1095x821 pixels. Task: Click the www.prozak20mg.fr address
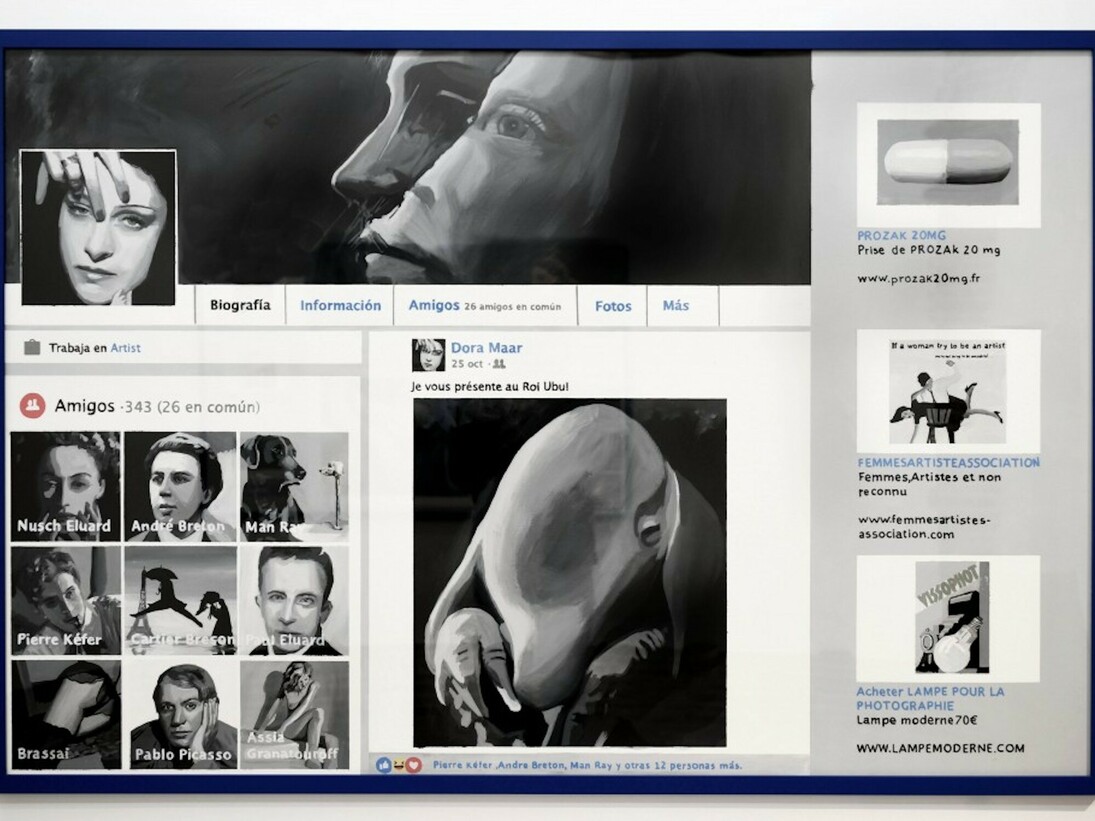[x=918, y=278]
